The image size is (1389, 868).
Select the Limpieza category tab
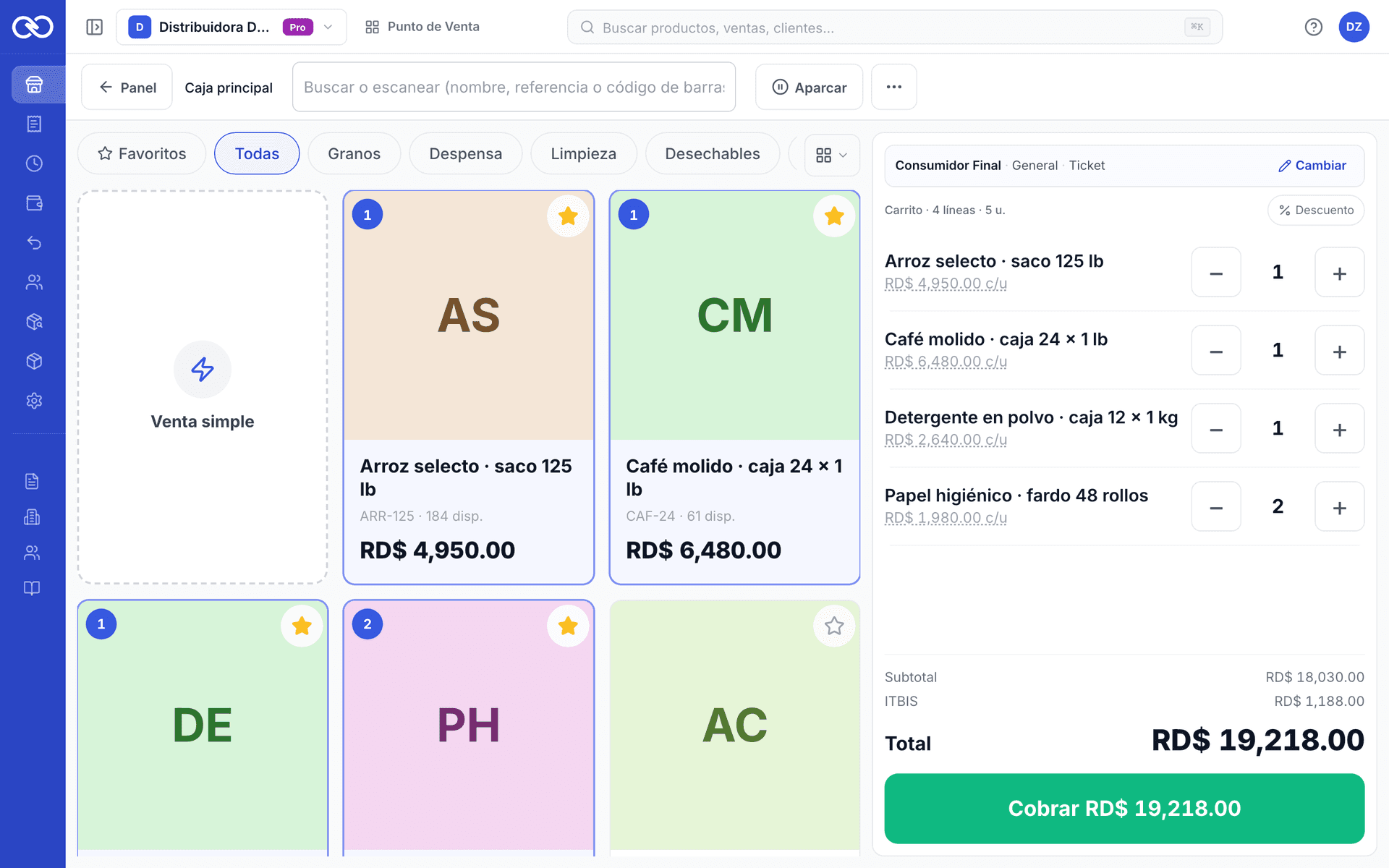[x=583, y=153]
